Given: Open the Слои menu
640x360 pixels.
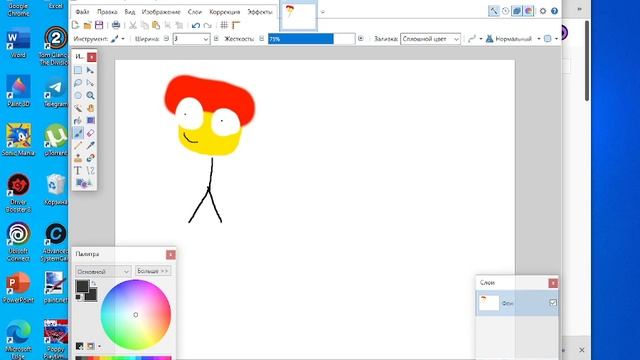Looking at the screenshot, I should click(195, 12).
